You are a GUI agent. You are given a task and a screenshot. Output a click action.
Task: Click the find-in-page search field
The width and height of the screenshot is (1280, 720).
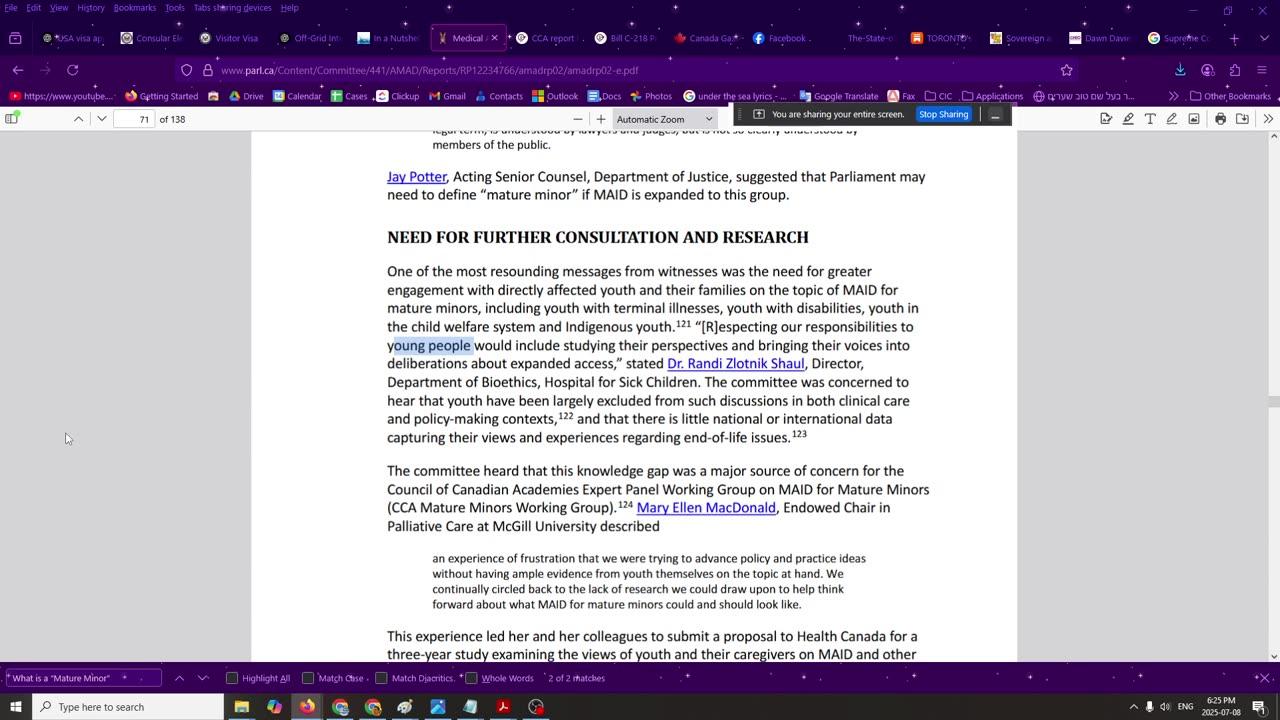click(82, 678)
